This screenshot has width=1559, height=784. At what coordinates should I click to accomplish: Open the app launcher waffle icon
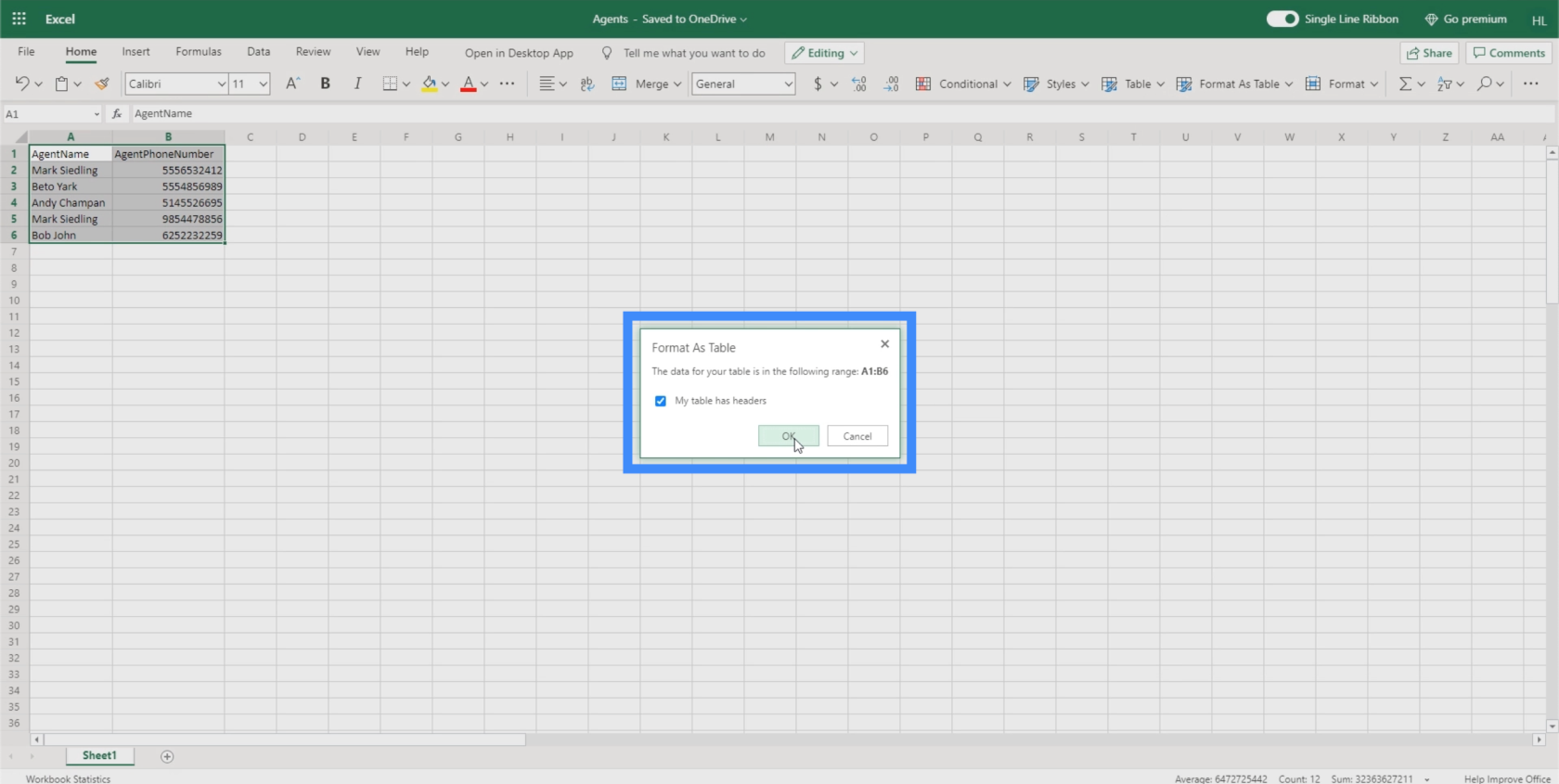19,19
